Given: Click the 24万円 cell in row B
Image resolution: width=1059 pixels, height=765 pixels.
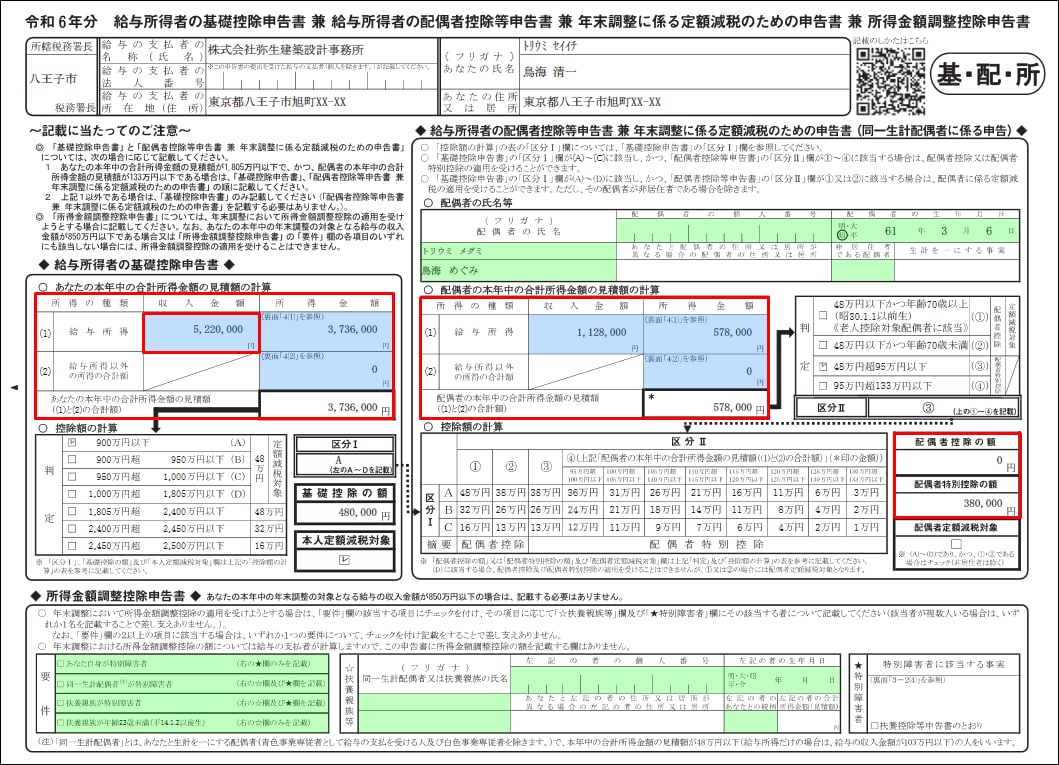Looking at the screenshot, I should pos(582,510).
